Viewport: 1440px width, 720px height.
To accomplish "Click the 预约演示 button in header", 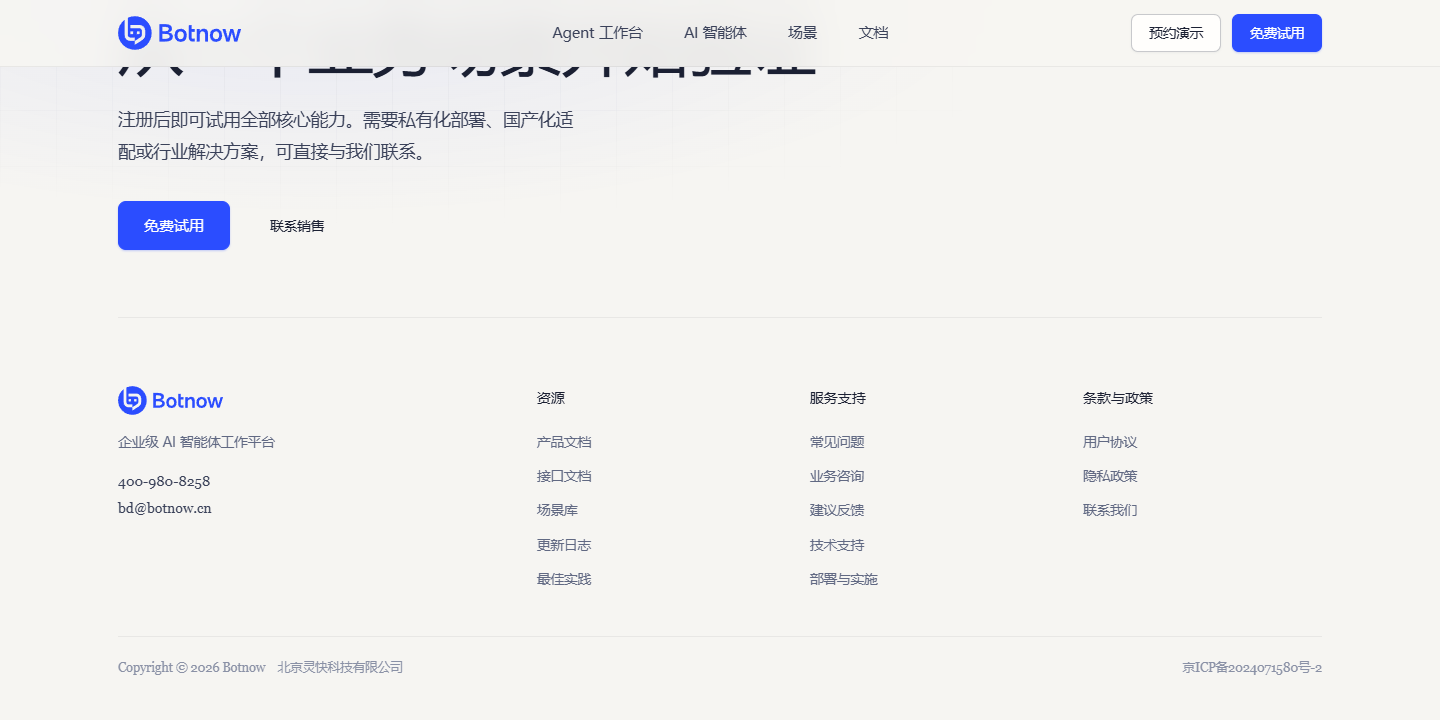I will [1176, 33].
